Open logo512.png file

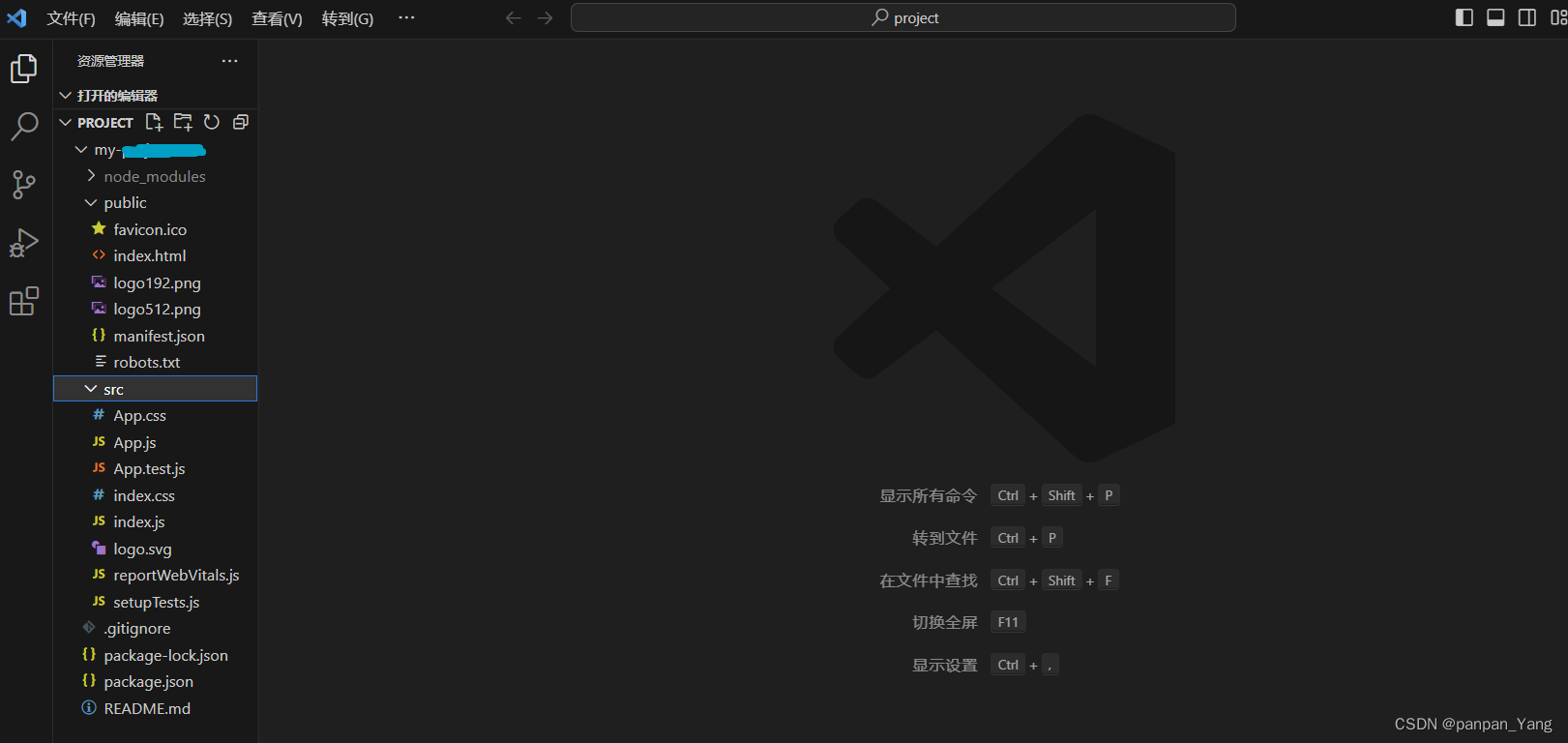pyautogui.click(x=155, y=309)
